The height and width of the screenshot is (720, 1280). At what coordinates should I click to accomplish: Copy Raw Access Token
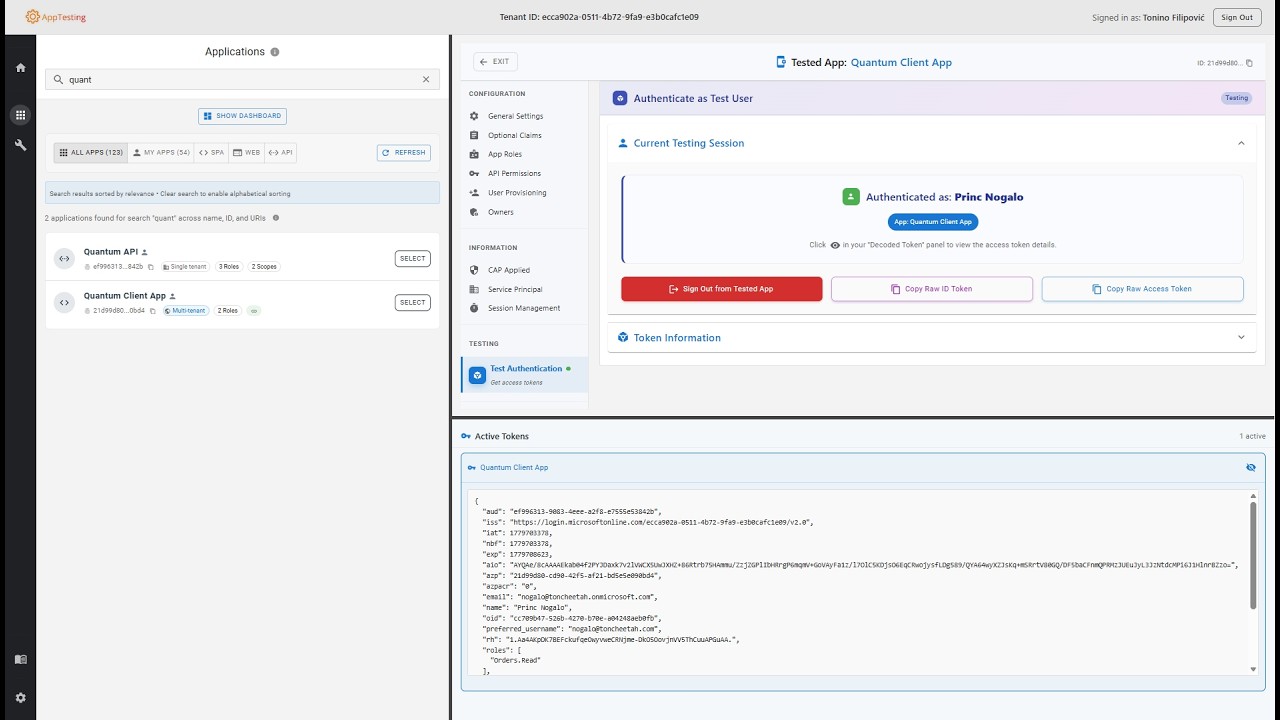coord(1143,289)
